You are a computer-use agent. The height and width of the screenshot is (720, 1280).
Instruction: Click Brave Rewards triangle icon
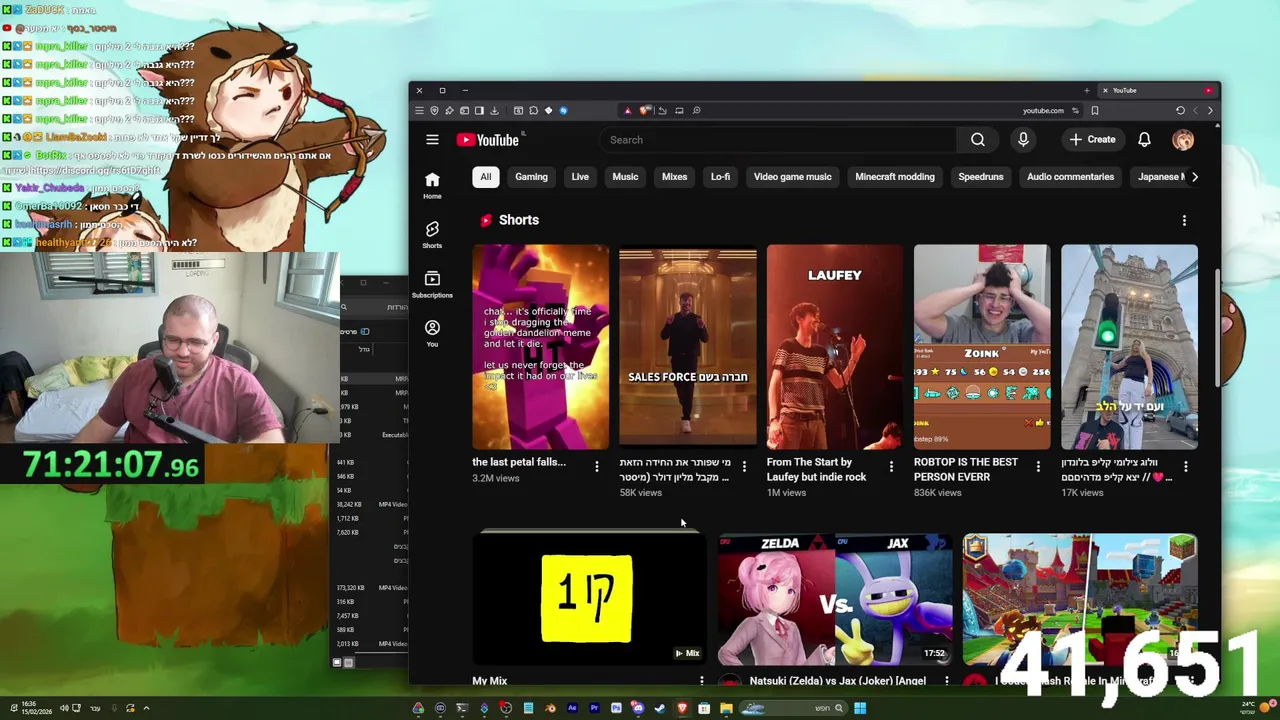coord(627,110)
